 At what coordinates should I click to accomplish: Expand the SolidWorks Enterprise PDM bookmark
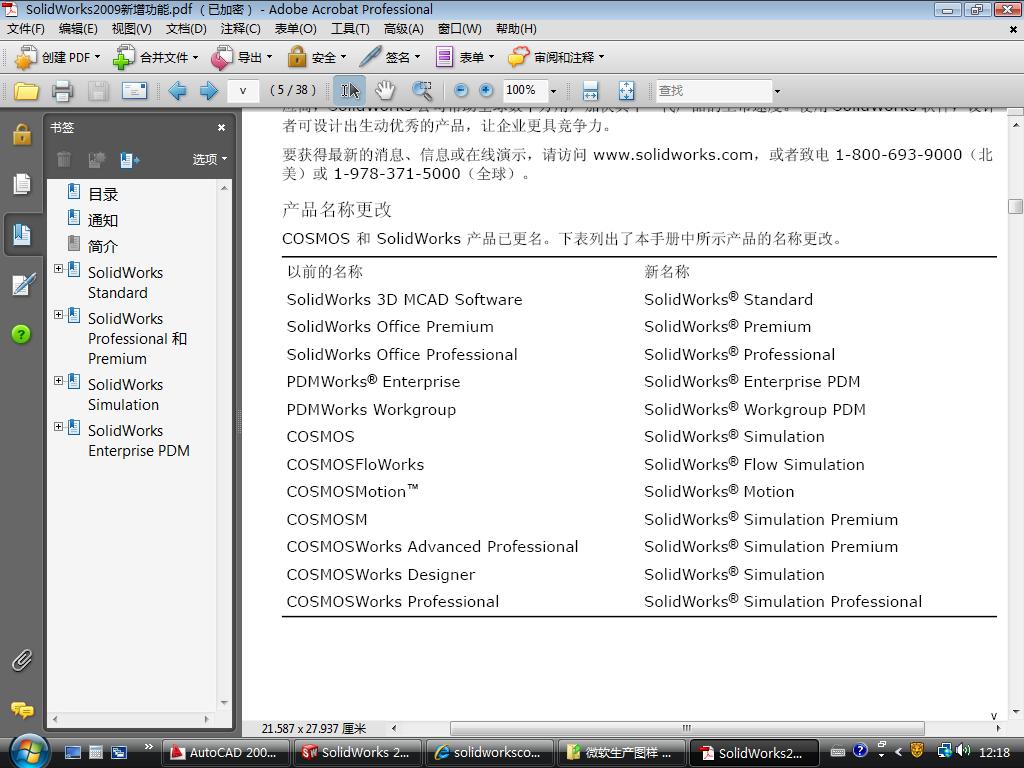point(58,426)
